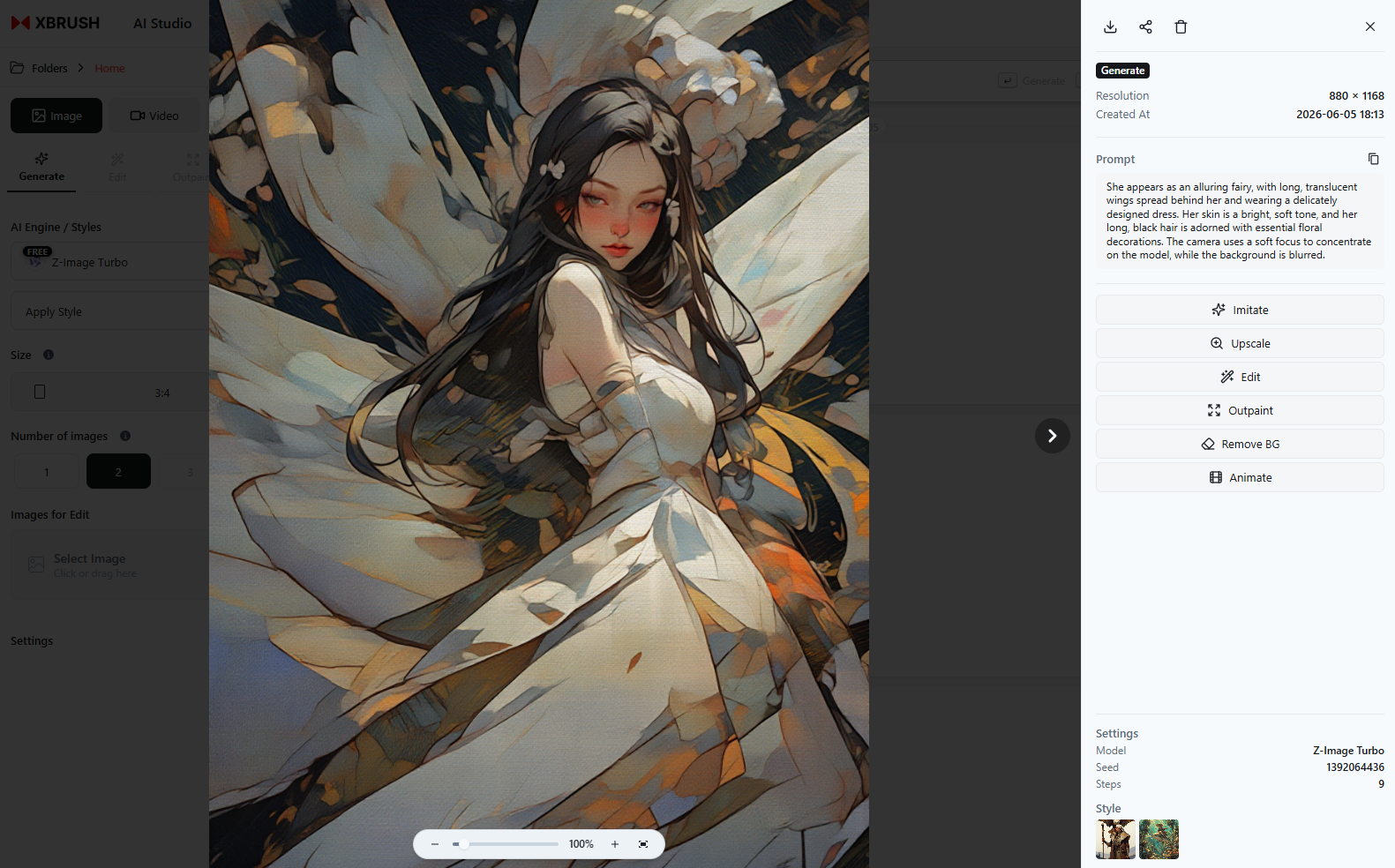Click the Outpaint button in the details panel
This screenshot has height=868, width=1395.
pyautogui.click(x=1240, y=410)
